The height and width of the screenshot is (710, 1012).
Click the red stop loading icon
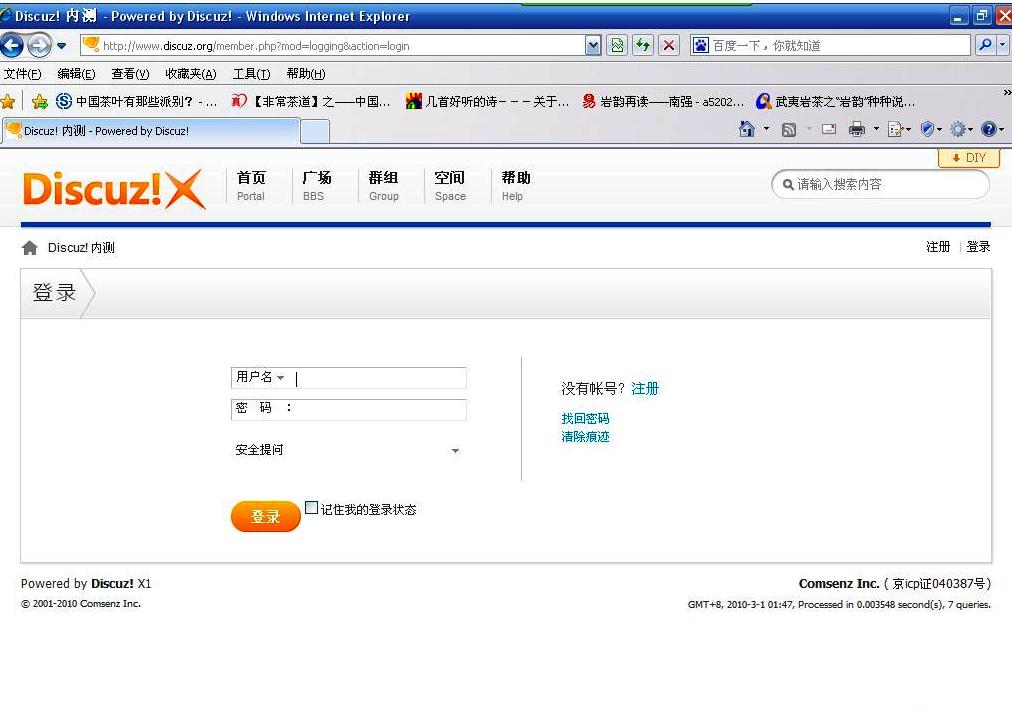(x=669, y=45)
